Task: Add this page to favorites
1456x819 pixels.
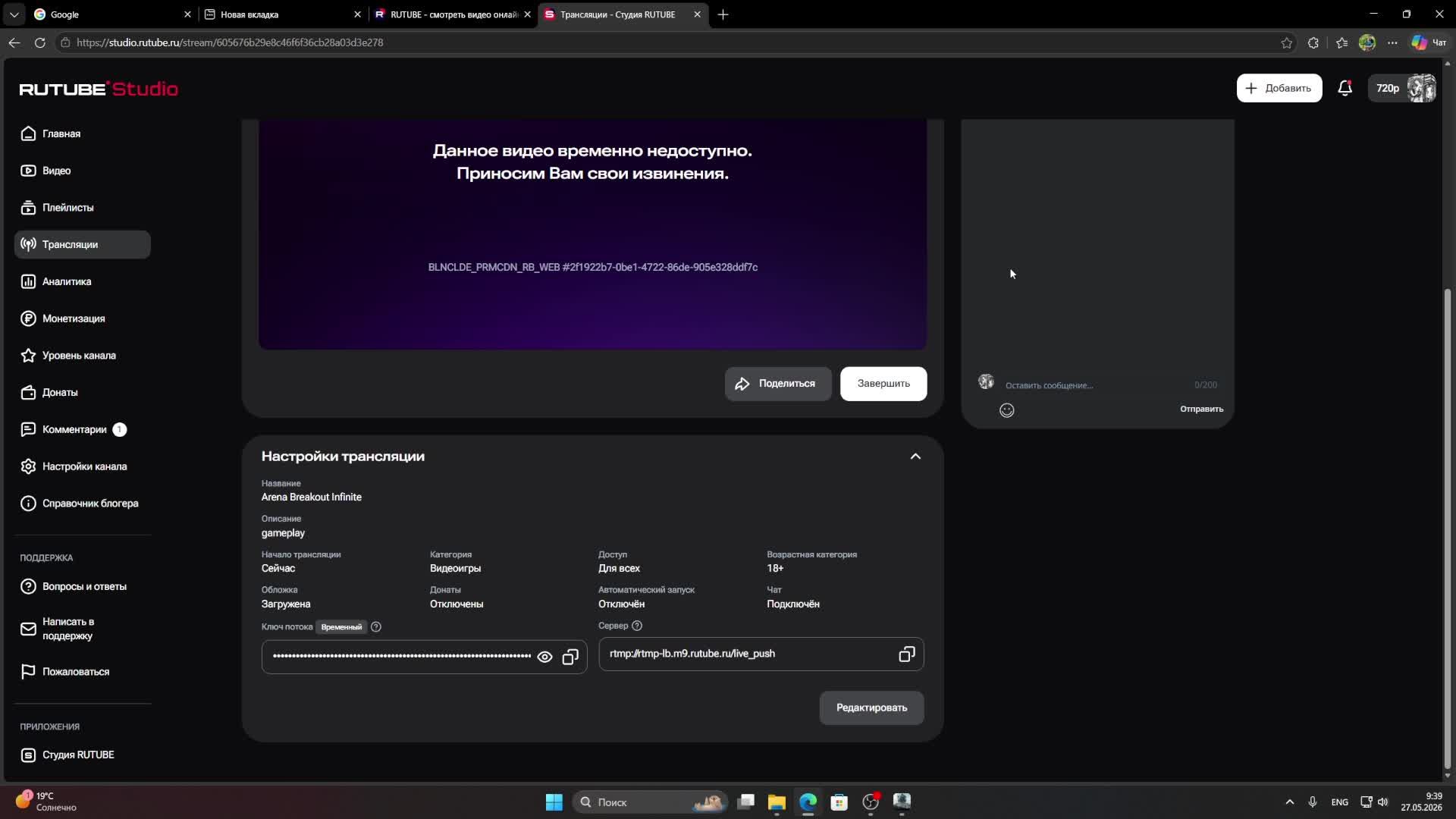Action: click(x=1287, y=43)
